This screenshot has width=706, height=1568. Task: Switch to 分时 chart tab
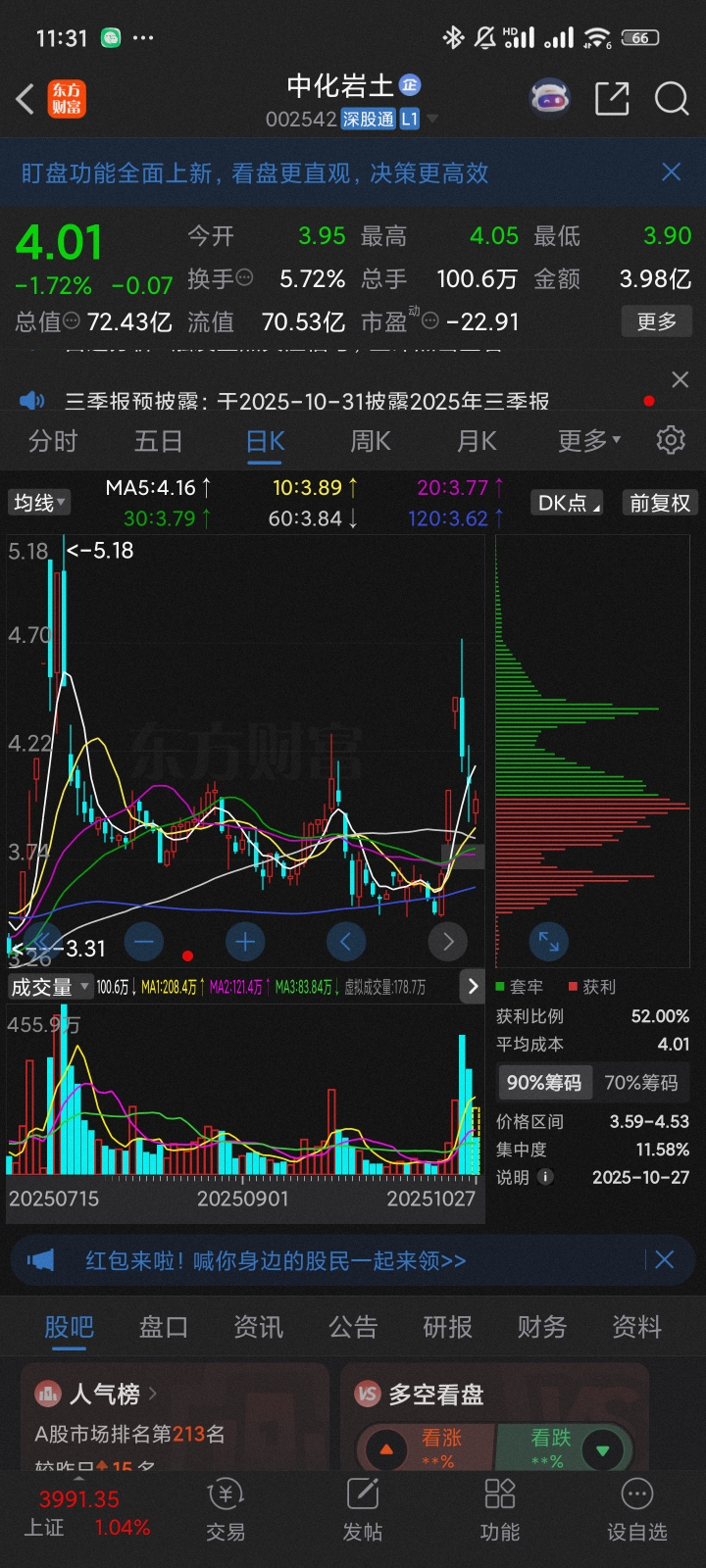(x=53, y=441)
